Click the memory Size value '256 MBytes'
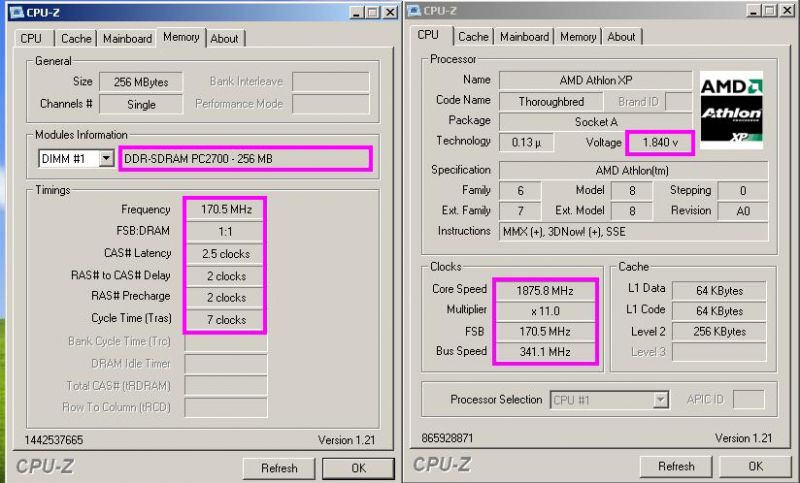The width and height of the screenshot is (800, 483). (141, 82)
